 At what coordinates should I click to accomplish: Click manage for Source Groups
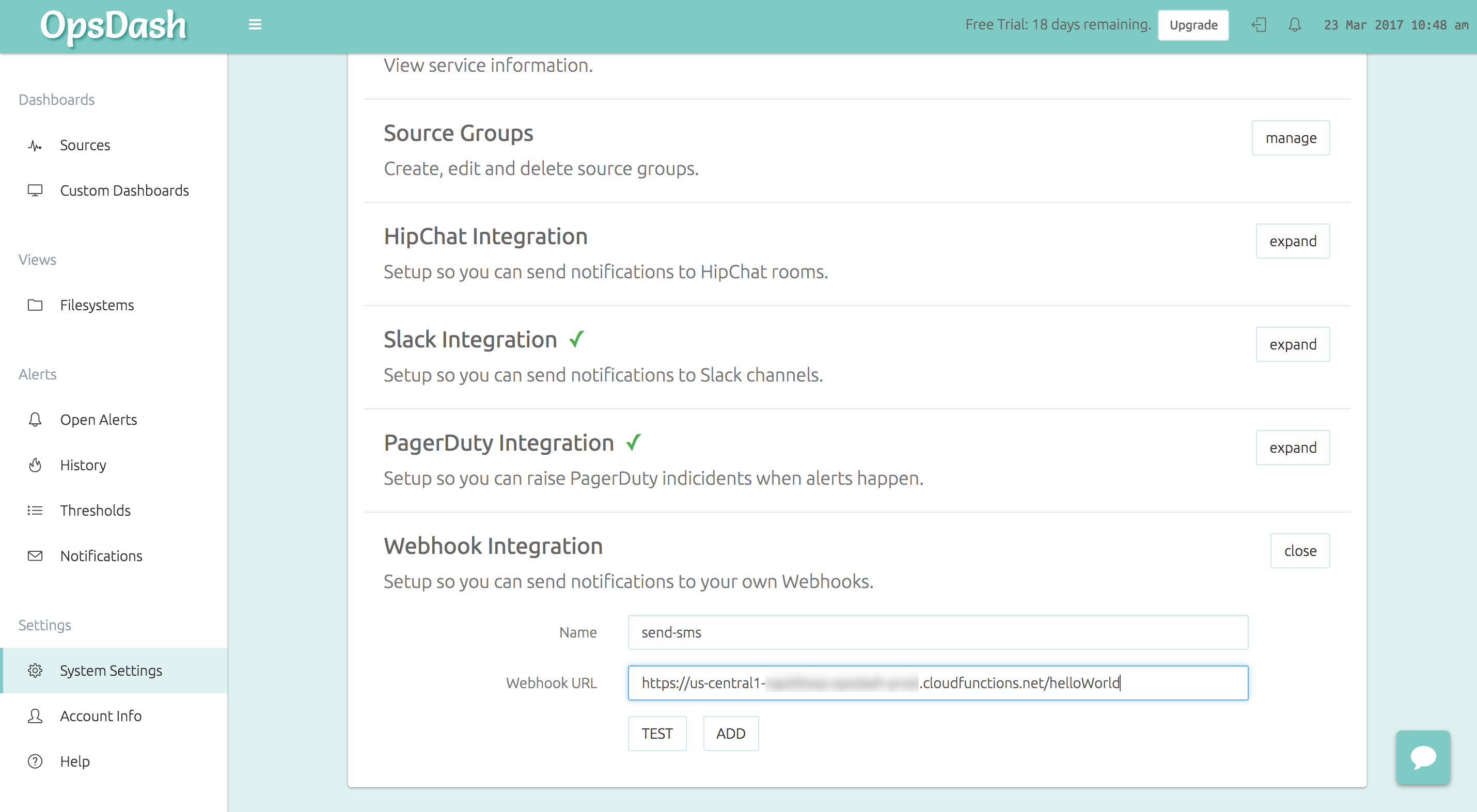(x=1291, y=137)
